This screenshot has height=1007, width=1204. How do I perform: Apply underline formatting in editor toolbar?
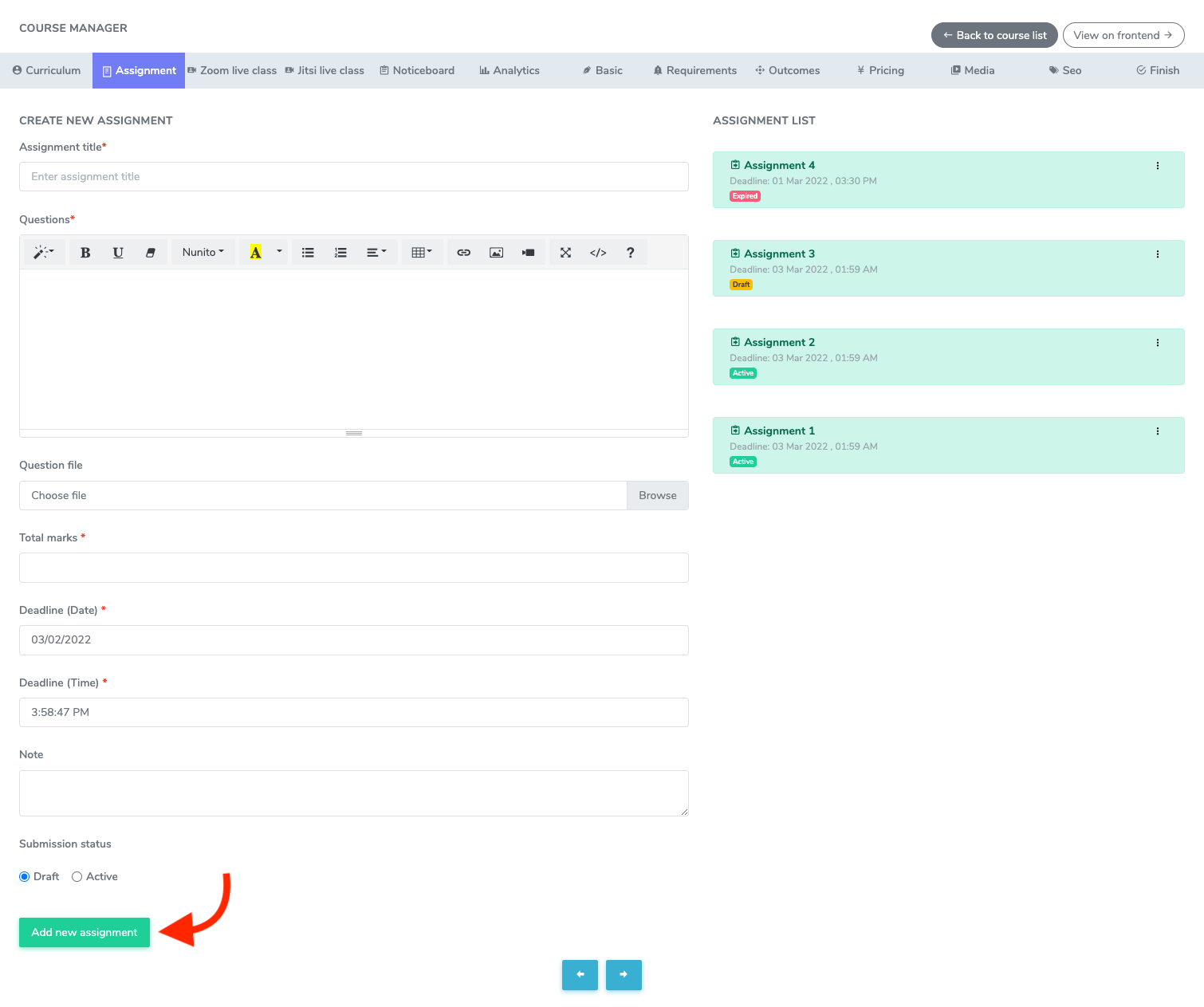118,253
